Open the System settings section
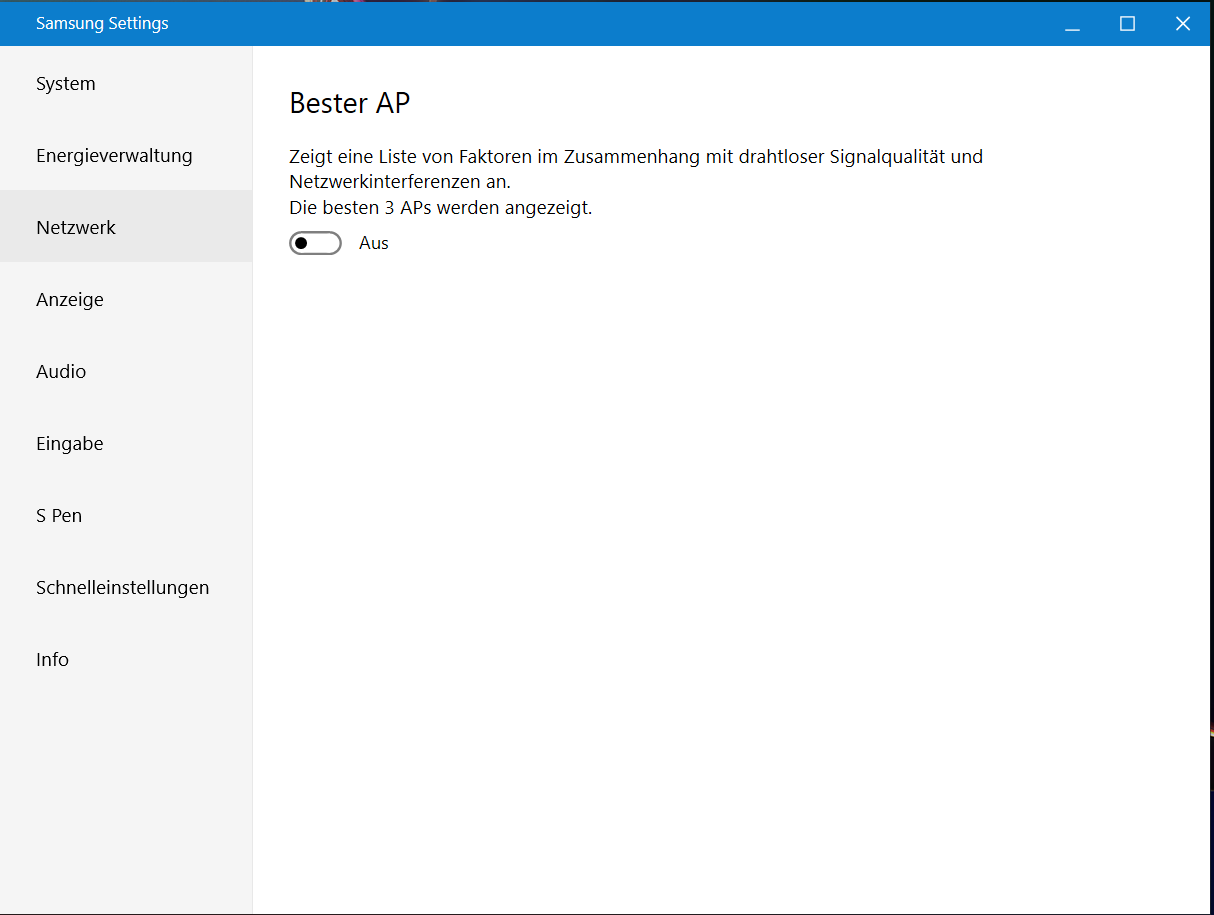Screen dimensions: 1214x915 tap(66, 84)
